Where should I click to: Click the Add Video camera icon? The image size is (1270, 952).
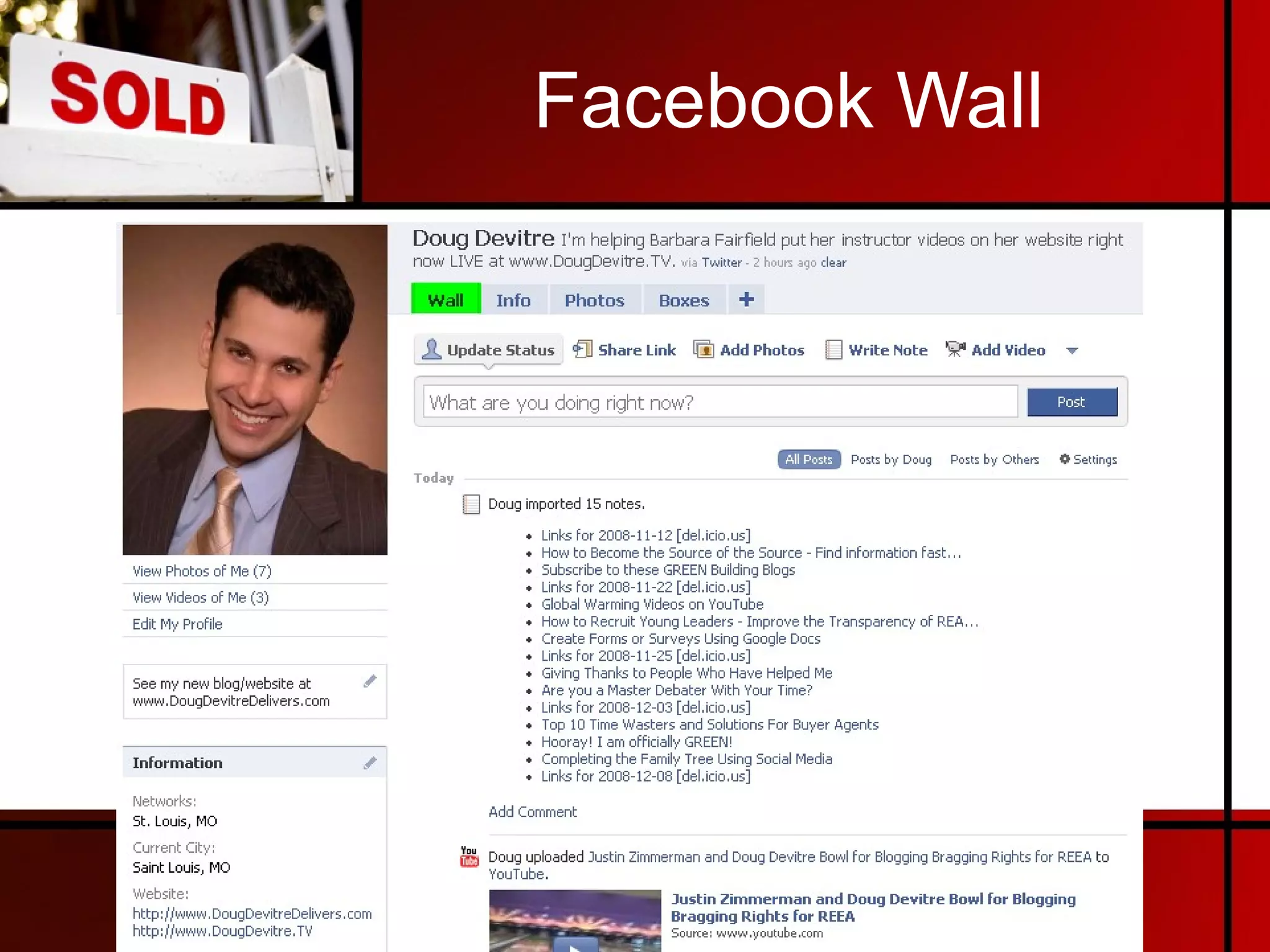(x=955, y=349)
